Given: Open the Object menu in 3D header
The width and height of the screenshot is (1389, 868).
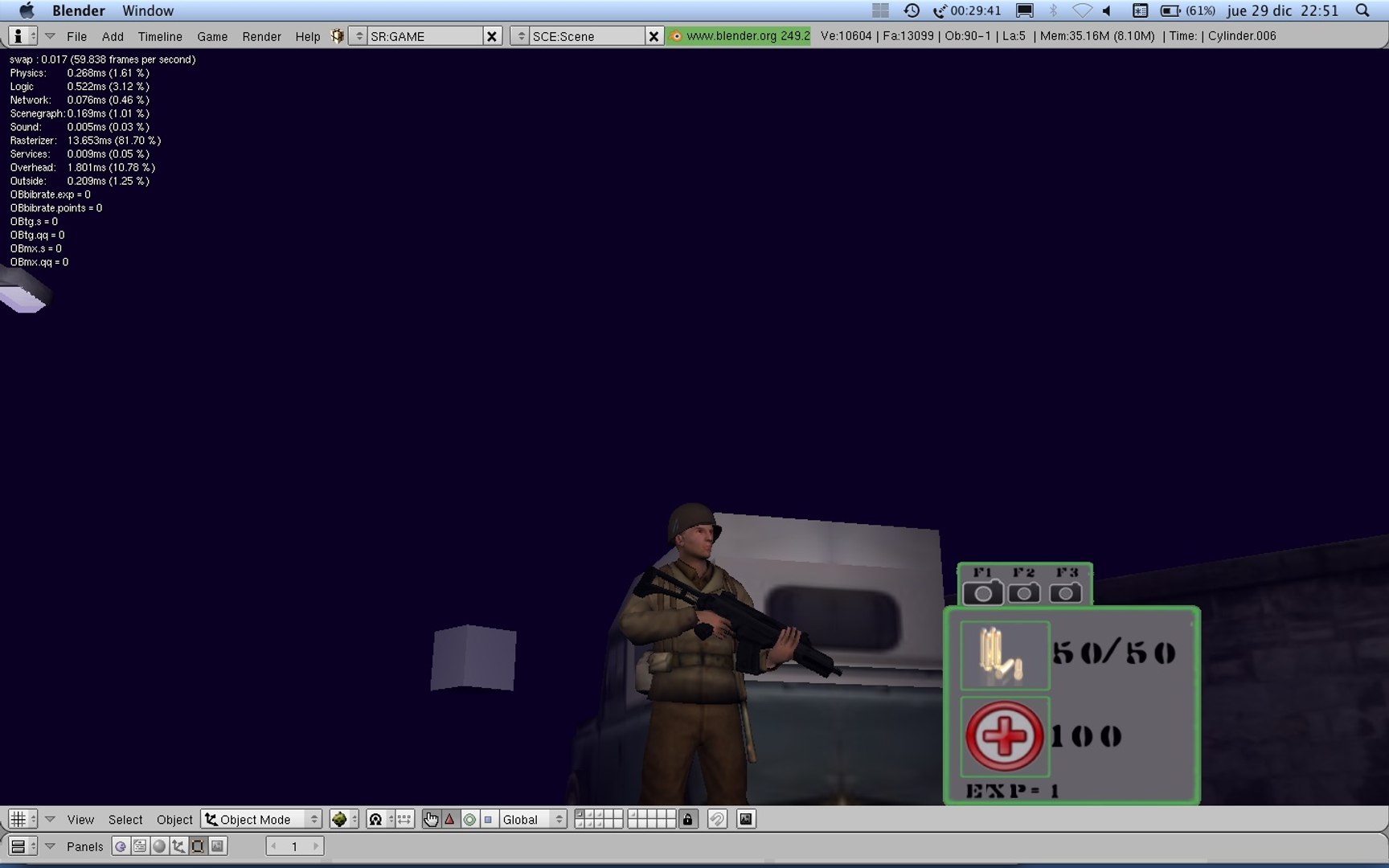Looking at the screenshot, I should tap(174, 819).
